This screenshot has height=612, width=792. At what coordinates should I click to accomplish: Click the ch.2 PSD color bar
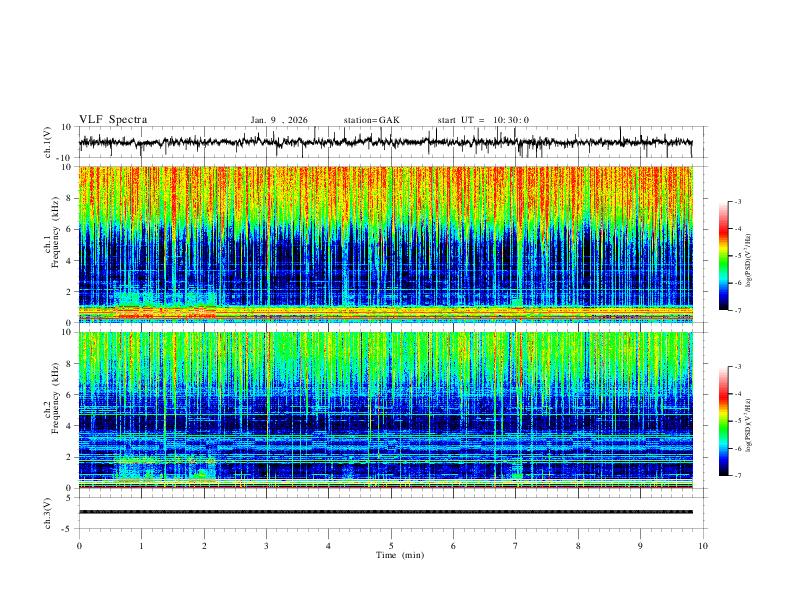click(x=723, y=421)
